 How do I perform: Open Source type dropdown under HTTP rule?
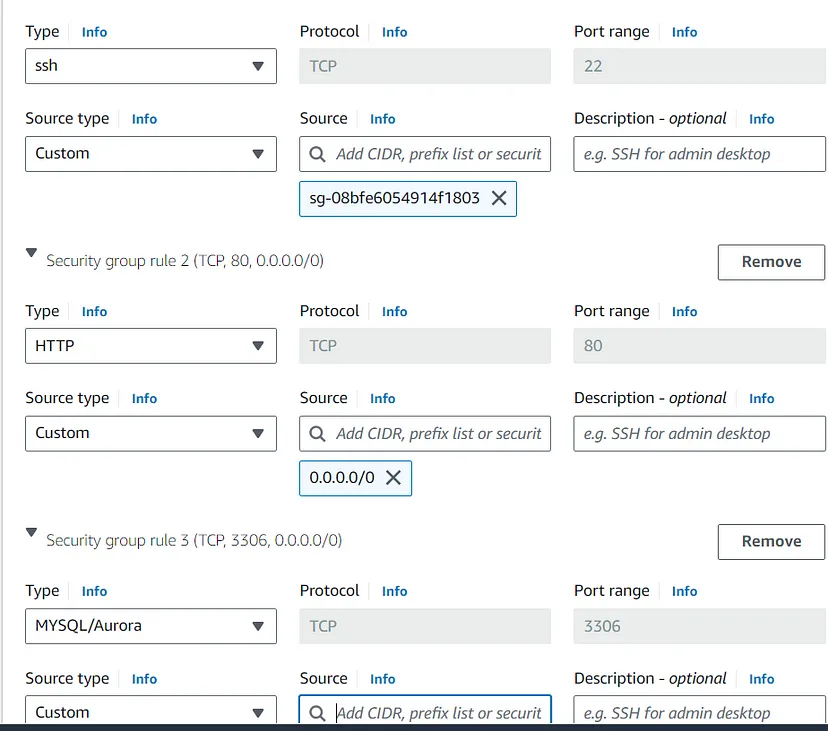[x=150, y=434]
